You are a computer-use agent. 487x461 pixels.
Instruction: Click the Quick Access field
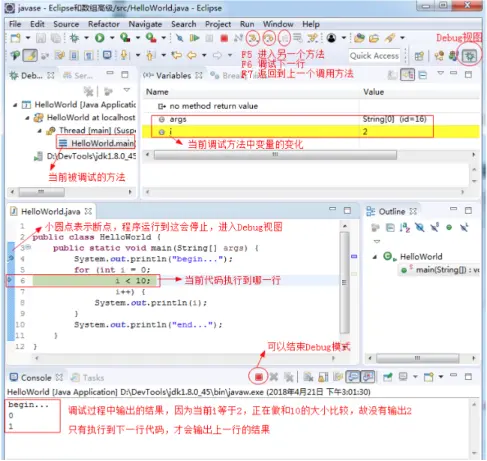[x=374, y=56]
